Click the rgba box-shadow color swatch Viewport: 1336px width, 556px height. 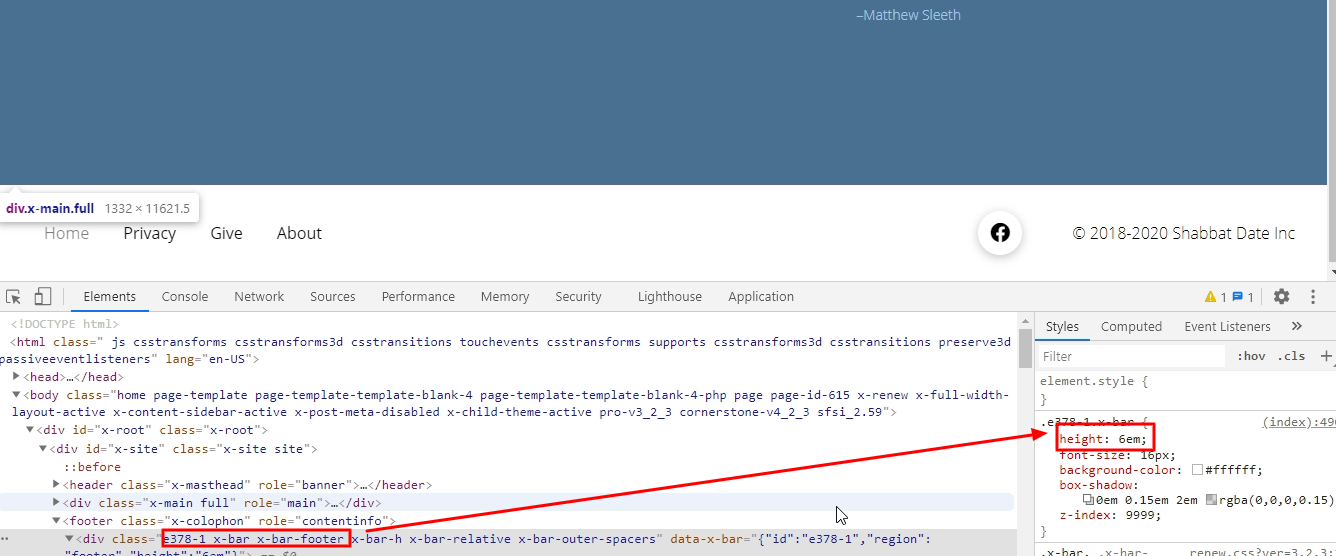pos(1212,499)
